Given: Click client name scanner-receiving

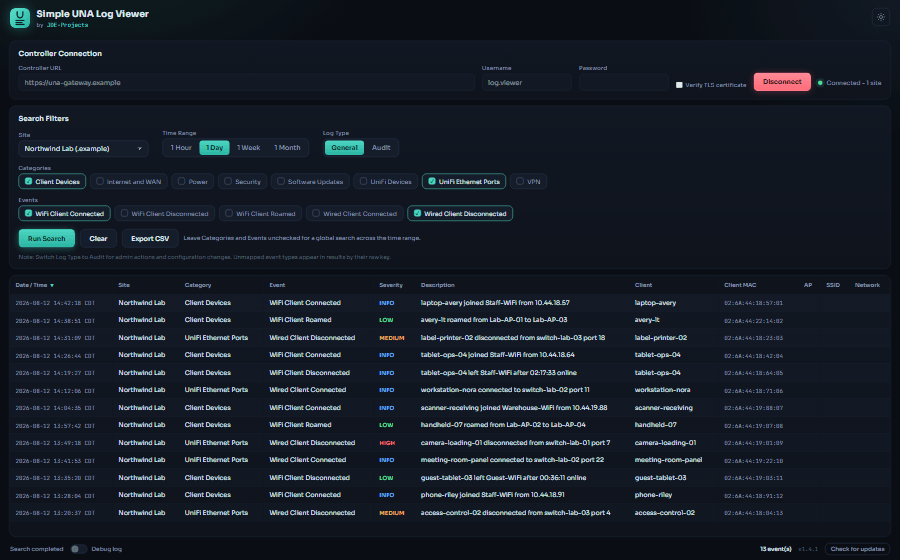Looking at the screenshot, I should (x=664, y=407).
